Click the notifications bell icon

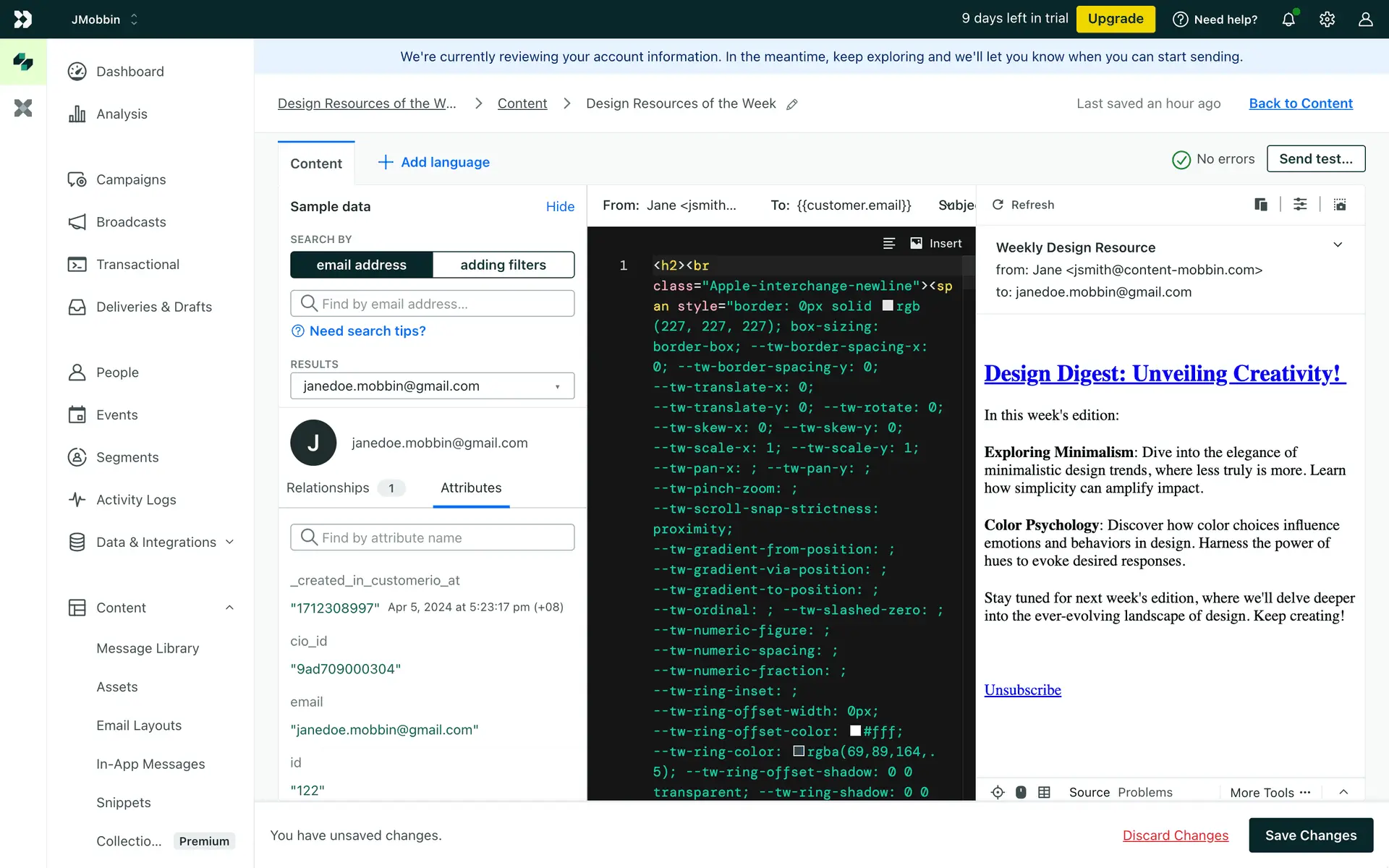[x=1288, y=20]
